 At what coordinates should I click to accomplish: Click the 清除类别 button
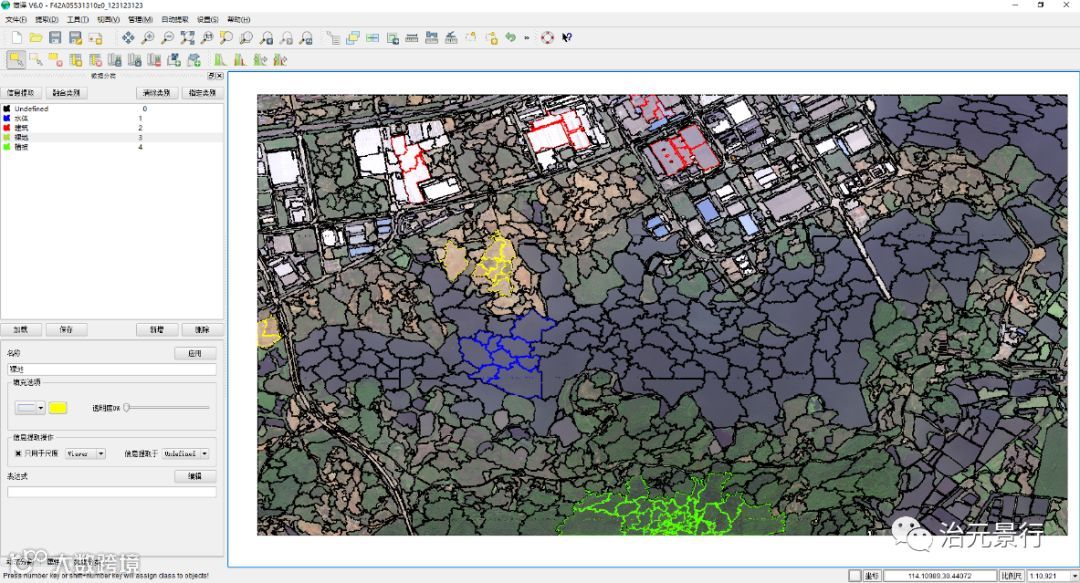click(x=156, y=92)
